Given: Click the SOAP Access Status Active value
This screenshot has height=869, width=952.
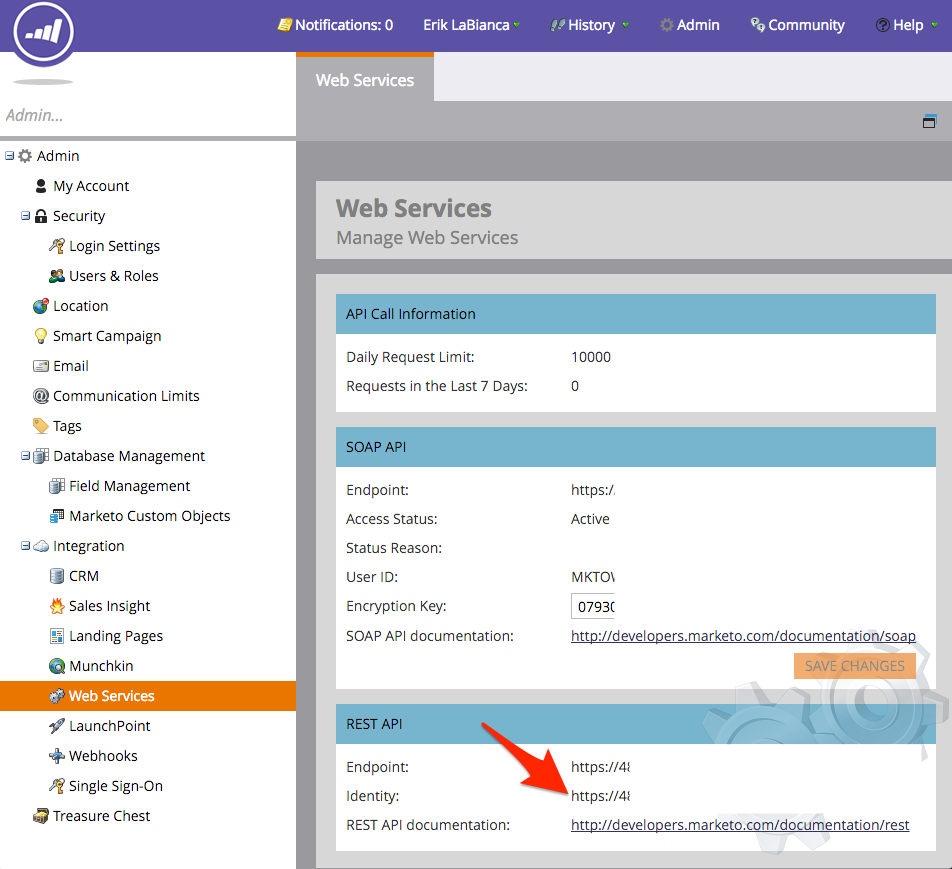Looking at the screenshot, I should tap(590, 519).
